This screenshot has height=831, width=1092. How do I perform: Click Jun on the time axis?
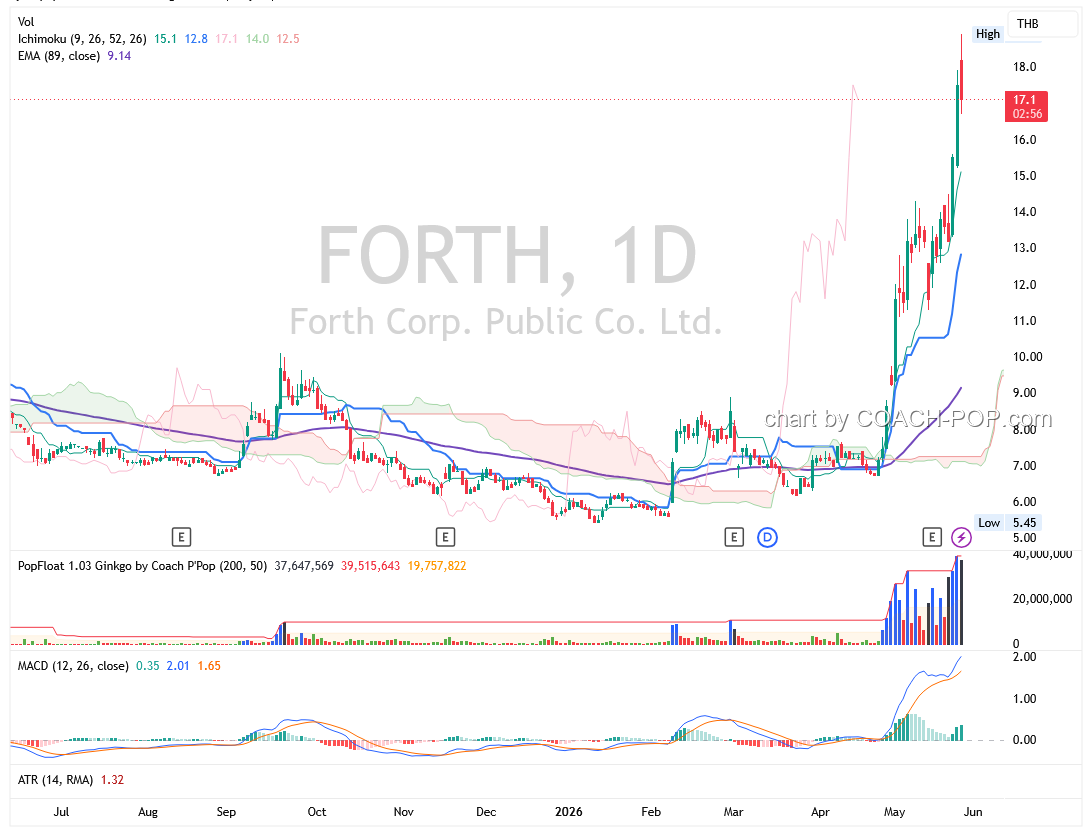973,811
